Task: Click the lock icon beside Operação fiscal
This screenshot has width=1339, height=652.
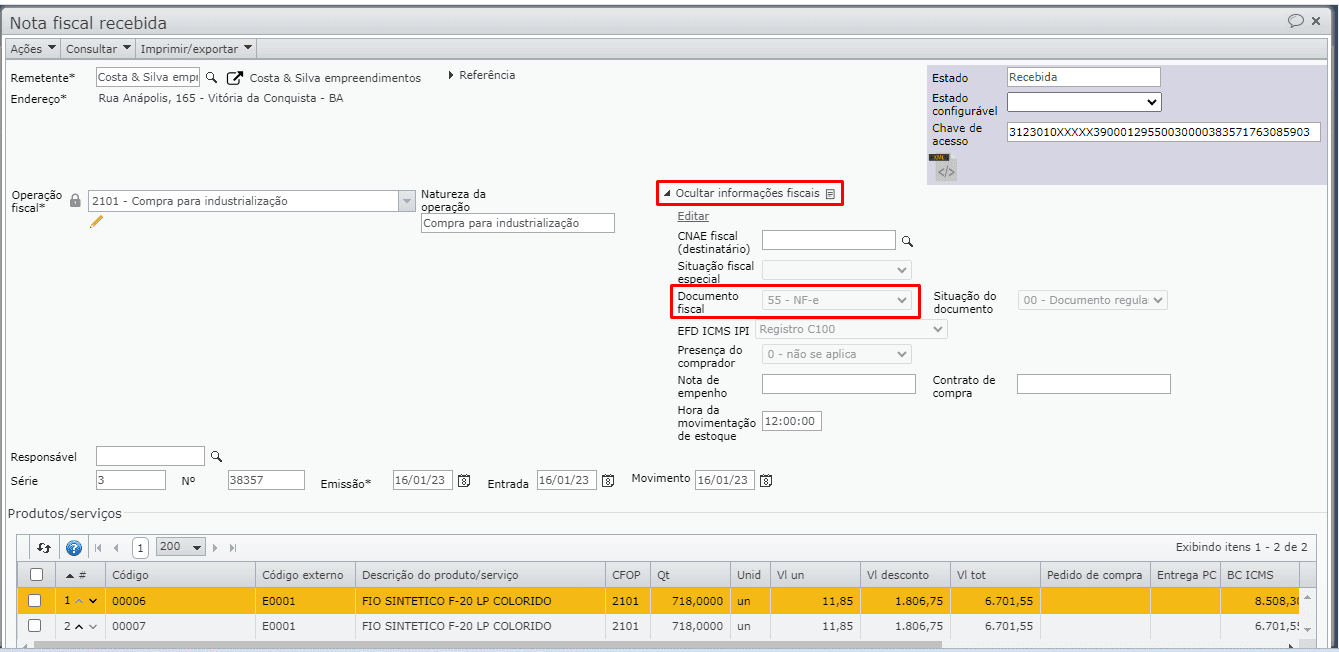Action: click(75, 201)
